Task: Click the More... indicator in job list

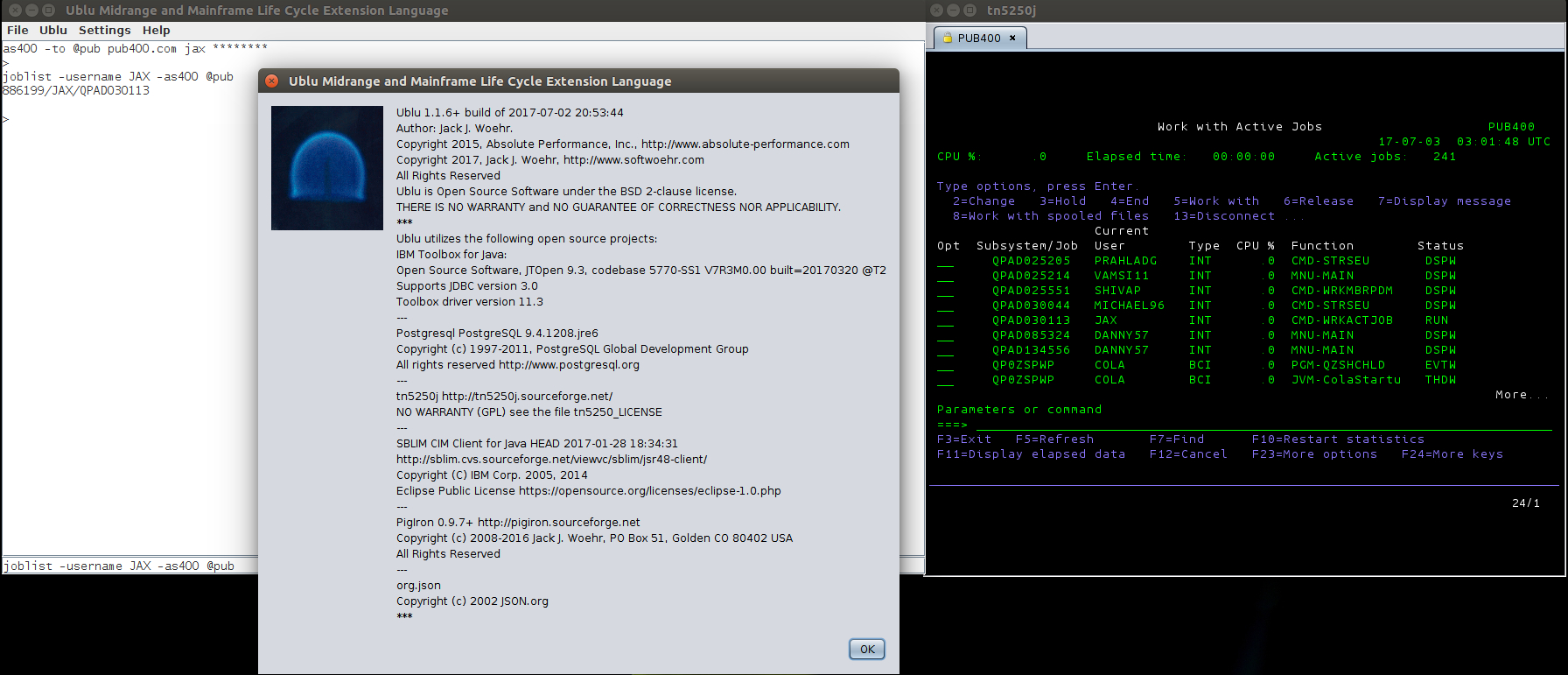Action: tap(1522, 395)
